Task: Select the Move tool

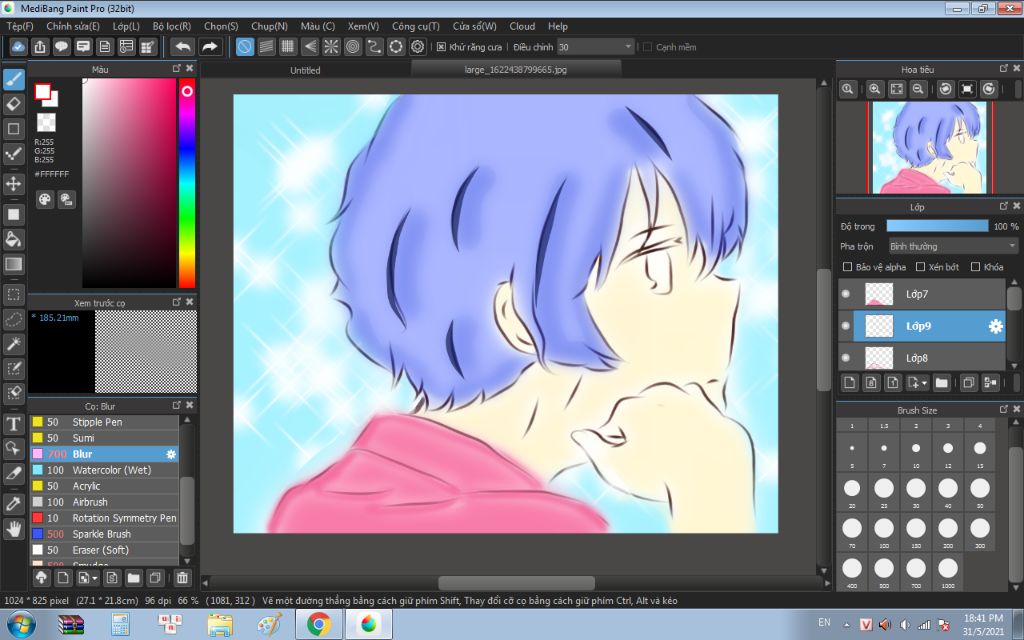Action: (x=14, y=184)
